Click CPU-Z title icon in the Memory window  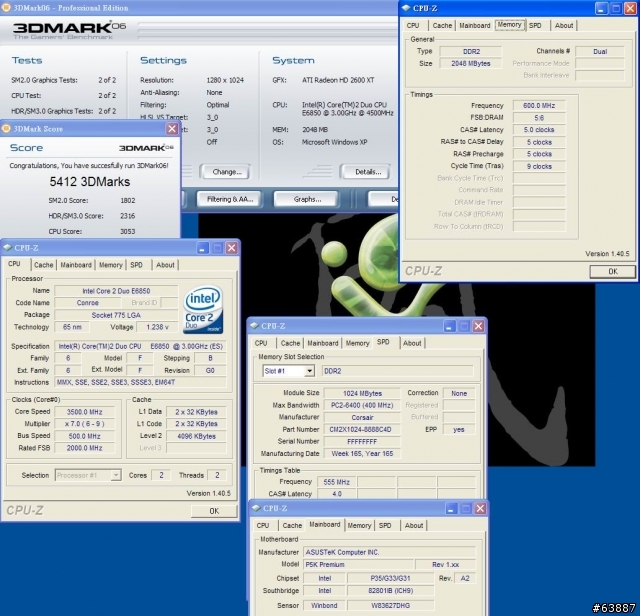coord(406,8)
